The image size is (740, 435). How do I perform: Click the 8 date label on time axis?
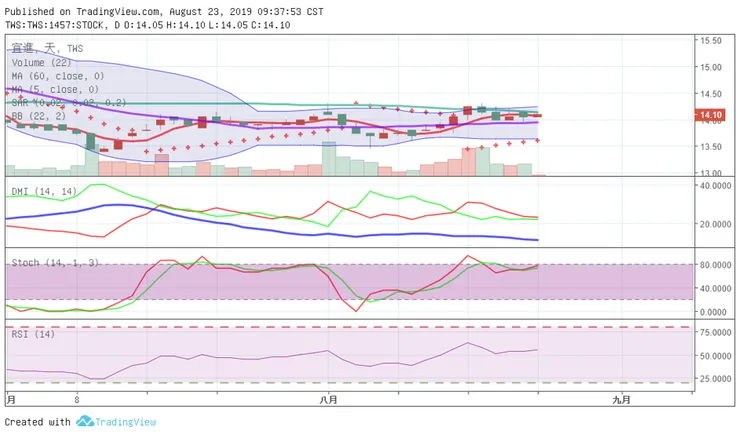pyautogui.click(x=76, y=400)
